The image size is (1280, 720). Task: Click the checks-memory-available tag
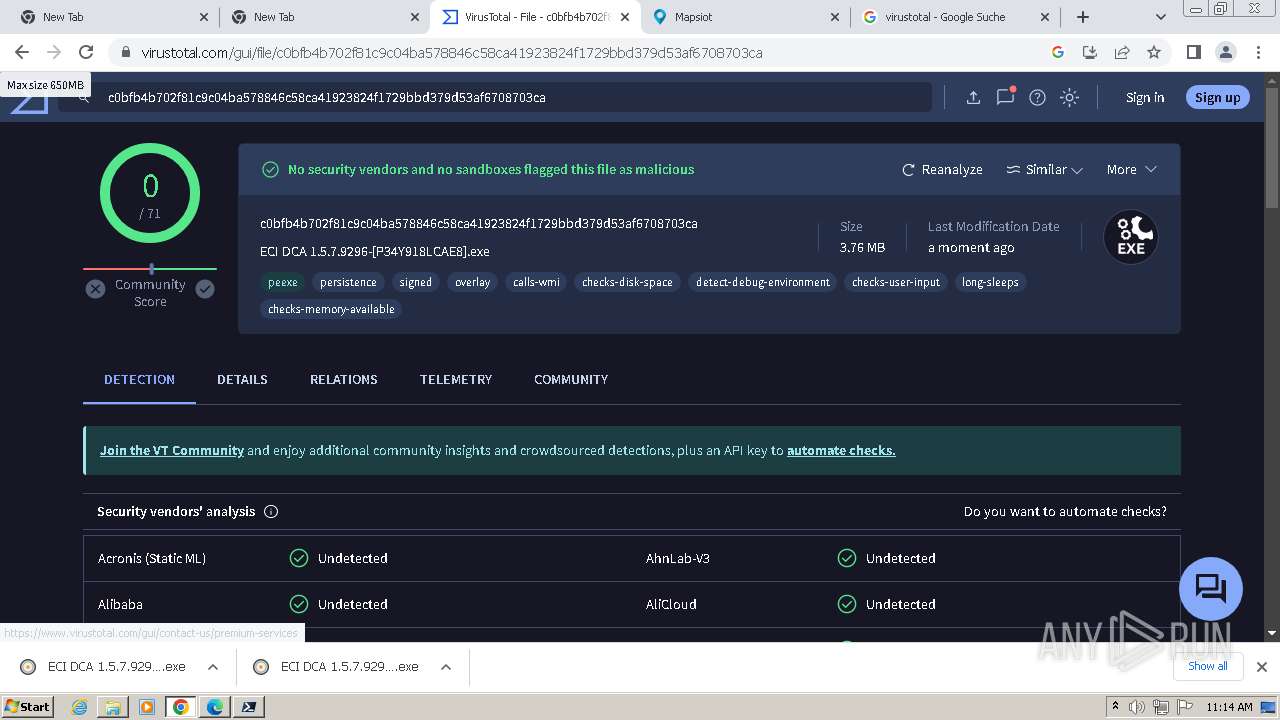[331, 309]
